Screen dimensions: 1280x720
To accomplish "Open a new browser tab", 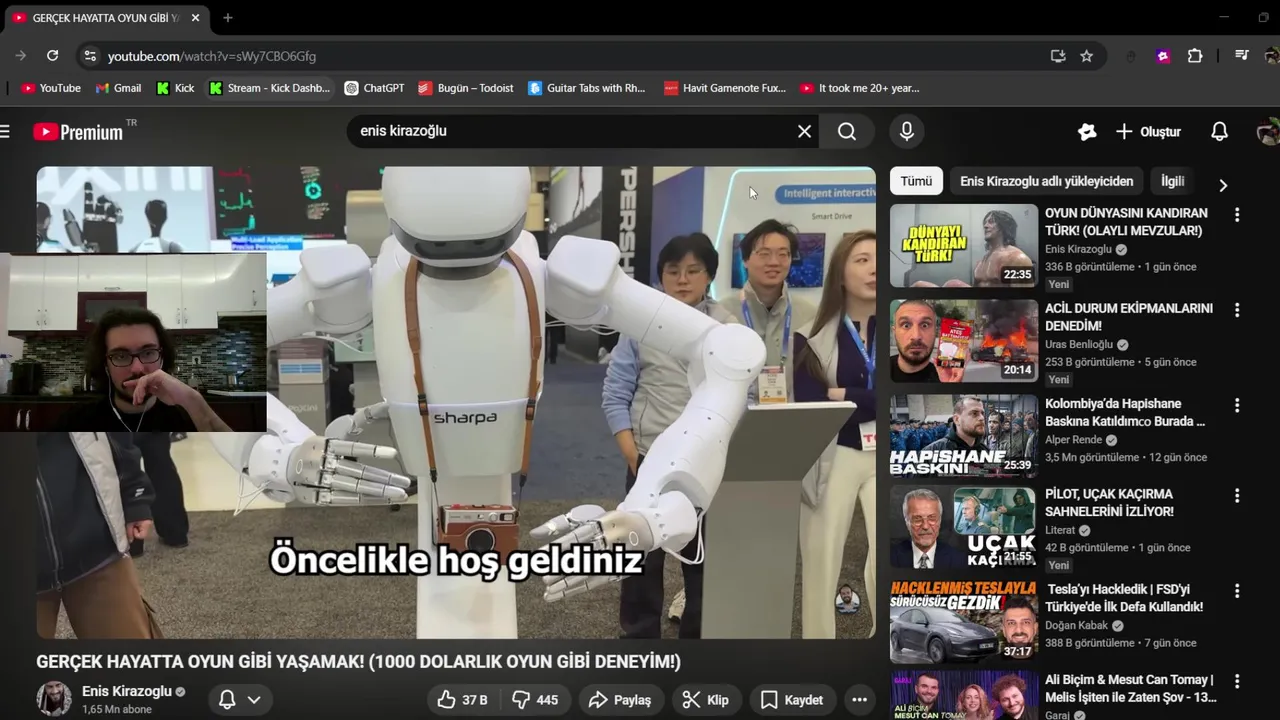I will 228,18.
